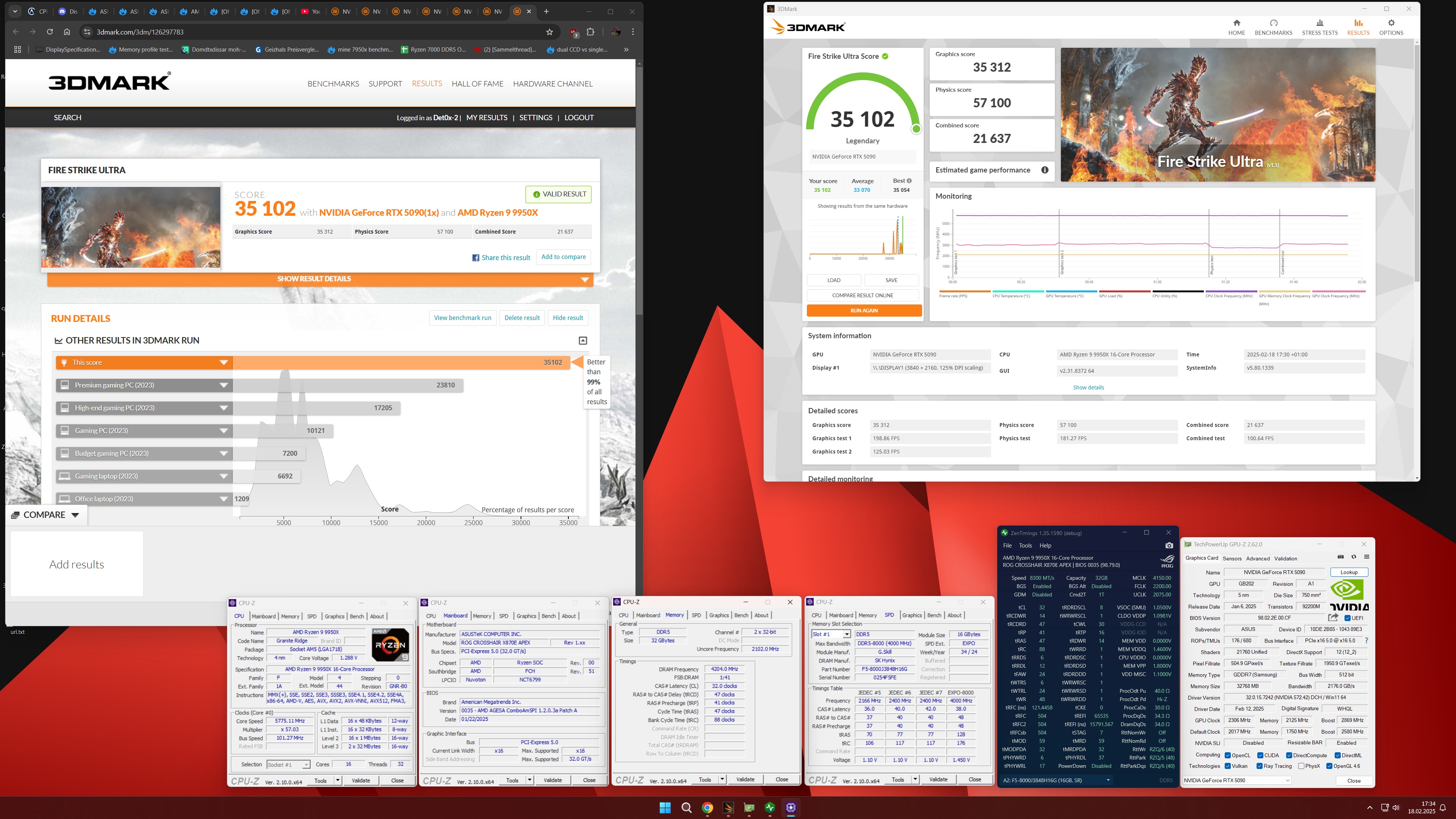Open the Bench tab in first CPU-Z window
The image size is (1456, 819).
(x=357, y=617)
